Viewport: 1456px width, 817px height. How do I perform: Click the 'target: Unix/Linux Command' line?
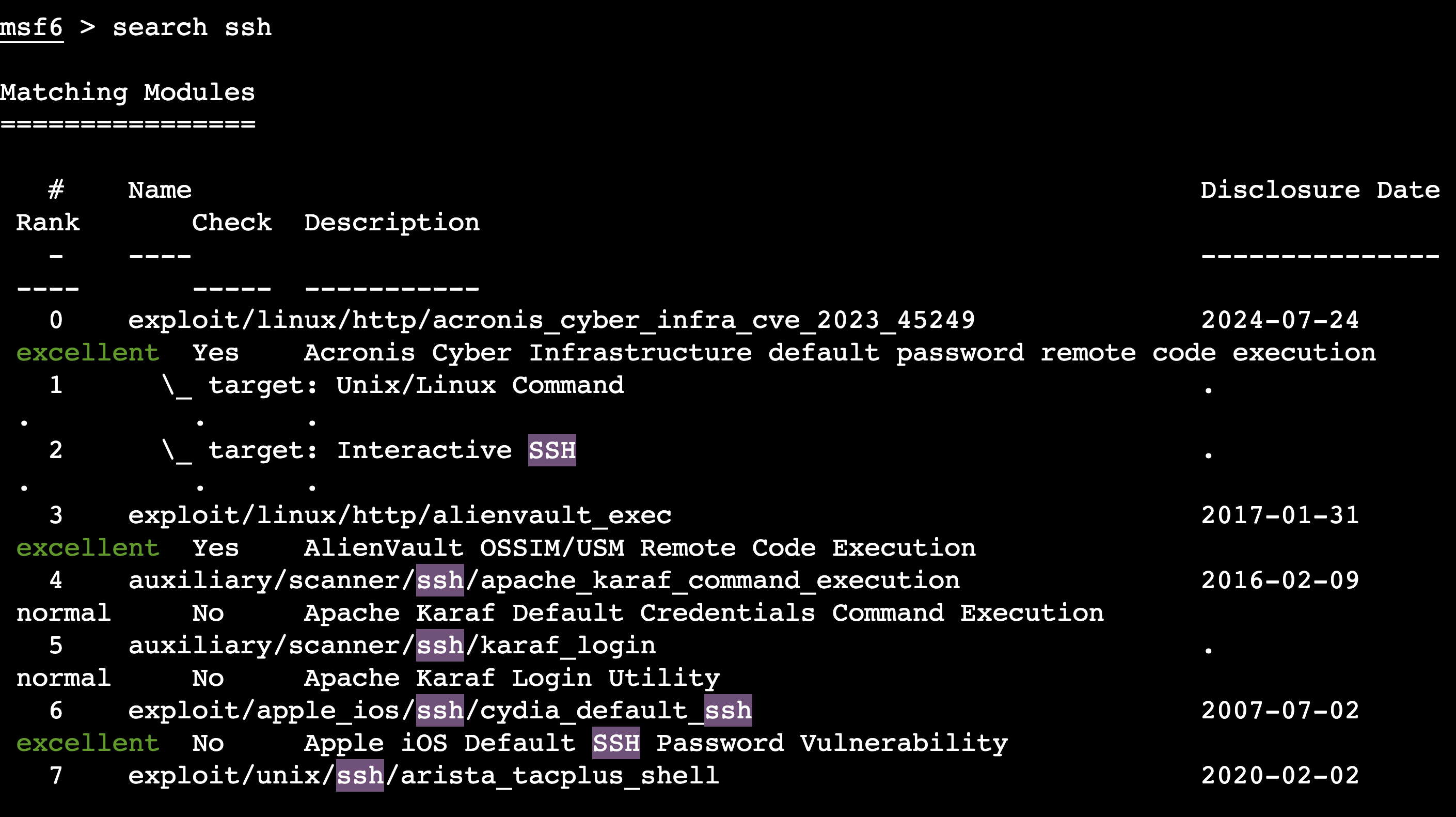click(416, 386)
